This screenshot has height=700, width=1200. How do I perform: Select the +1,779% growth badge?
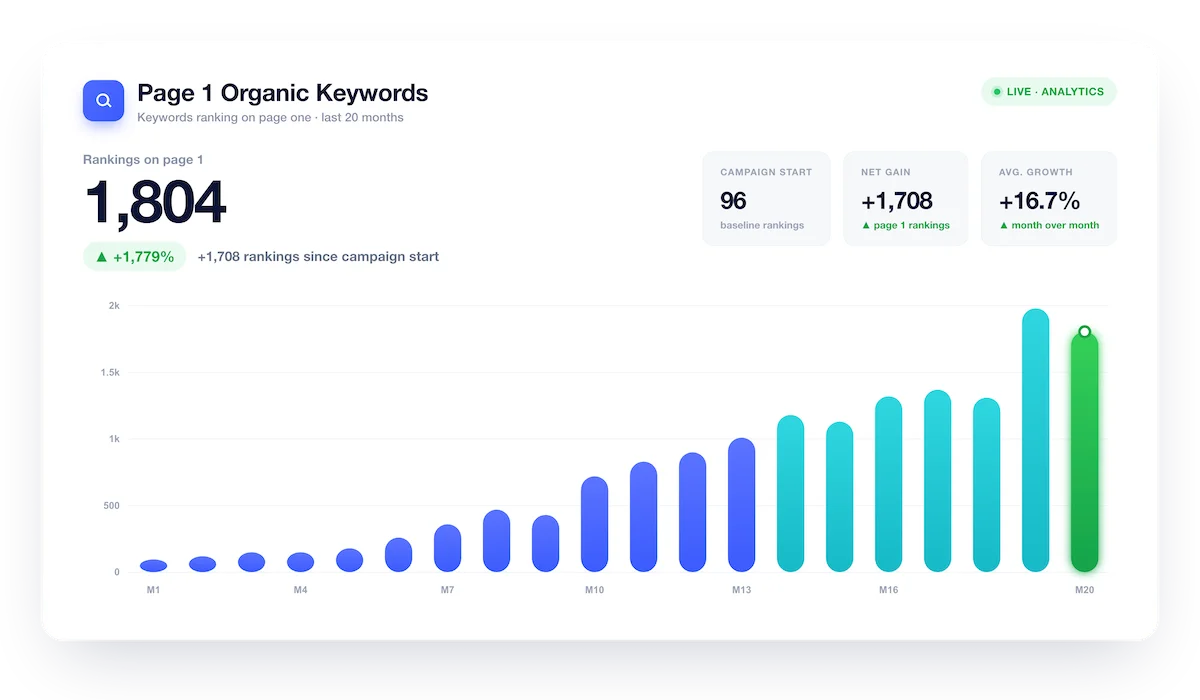coord(135,257)
